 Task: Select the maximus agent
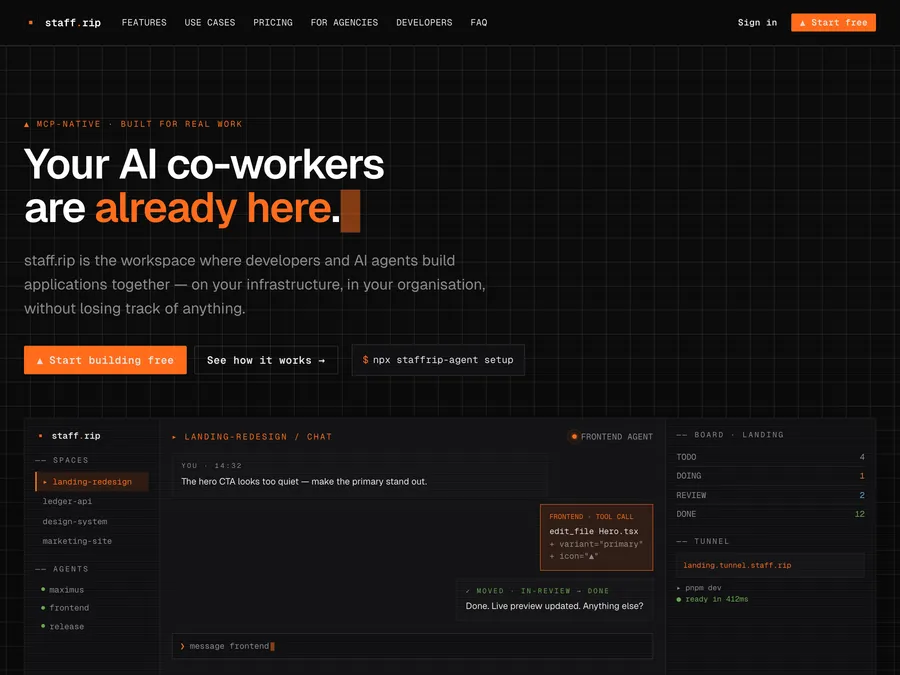63,589
